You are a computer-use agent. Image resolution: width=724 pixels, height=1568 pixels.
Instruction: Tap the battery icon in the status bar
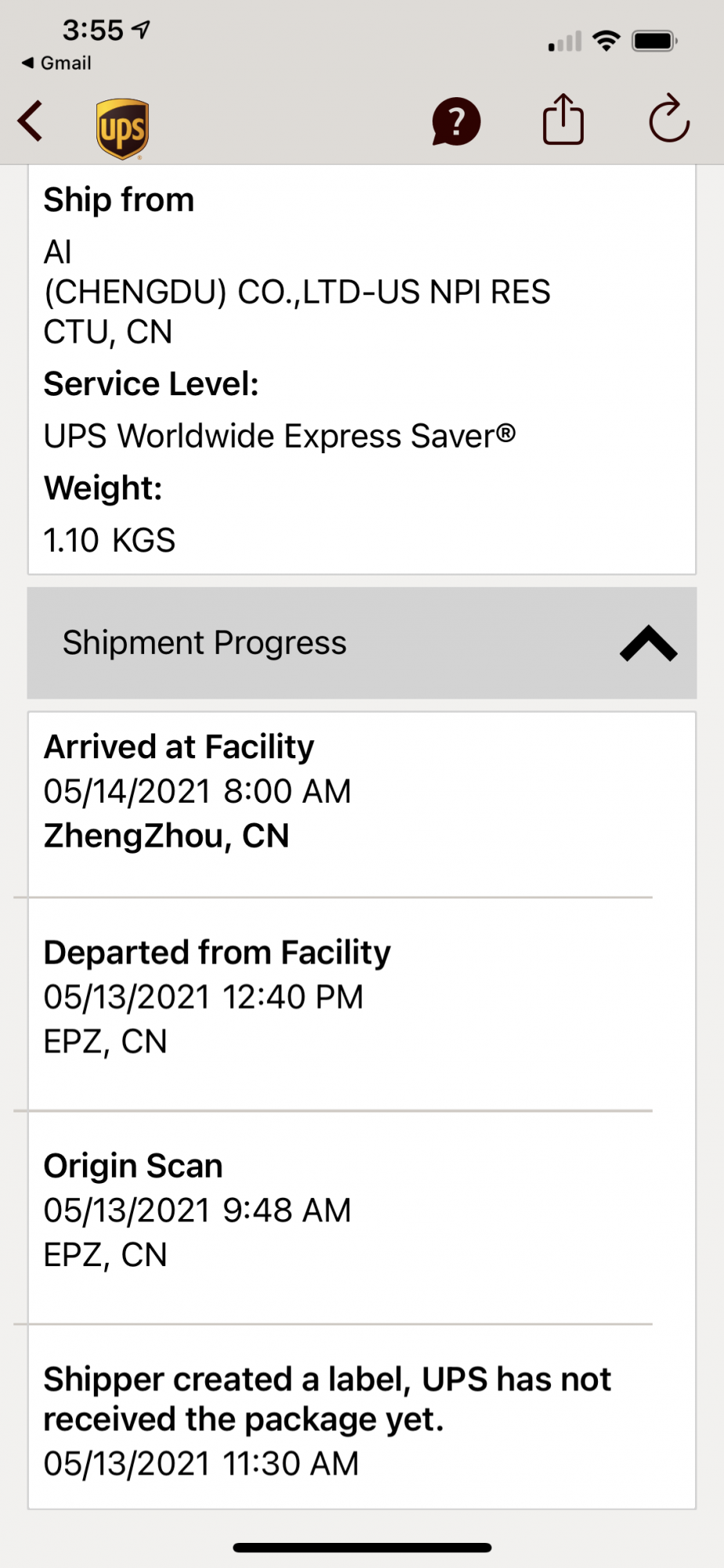click(x=654, y=41)
